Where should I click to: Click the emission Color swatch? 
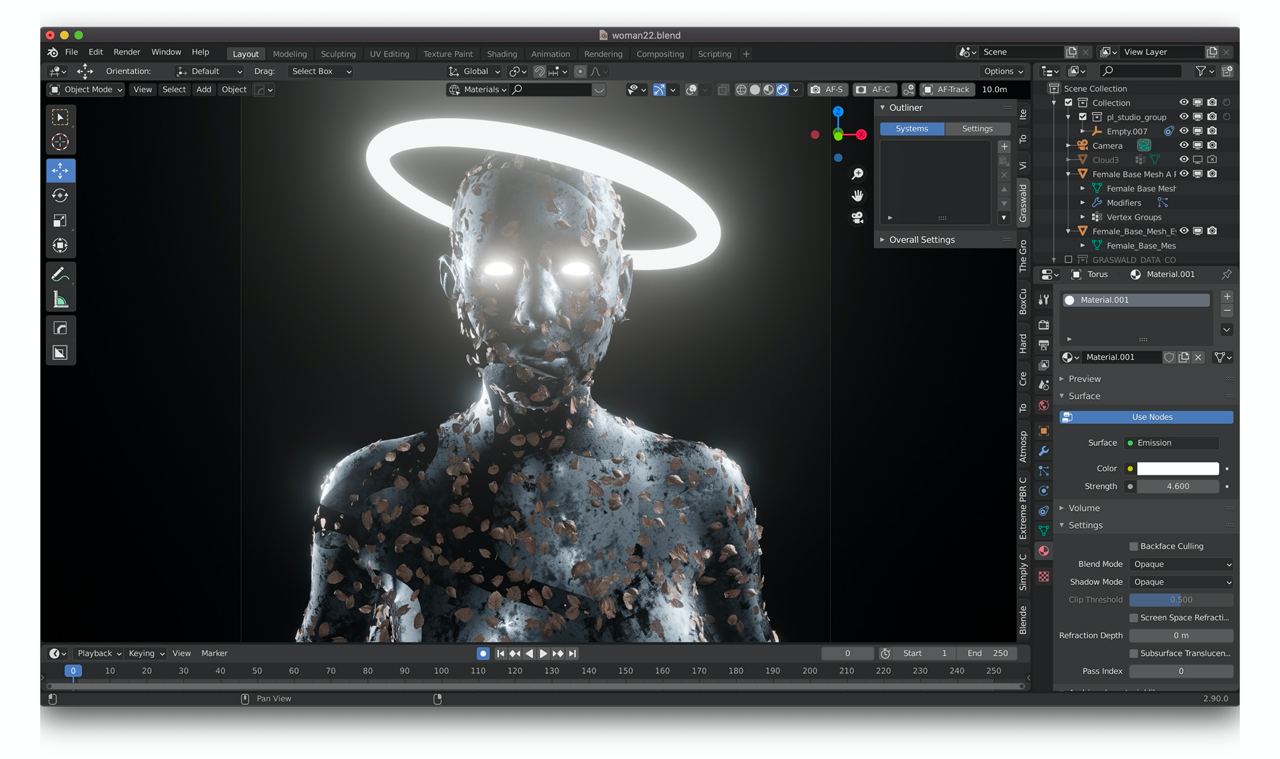[1178, 469]
